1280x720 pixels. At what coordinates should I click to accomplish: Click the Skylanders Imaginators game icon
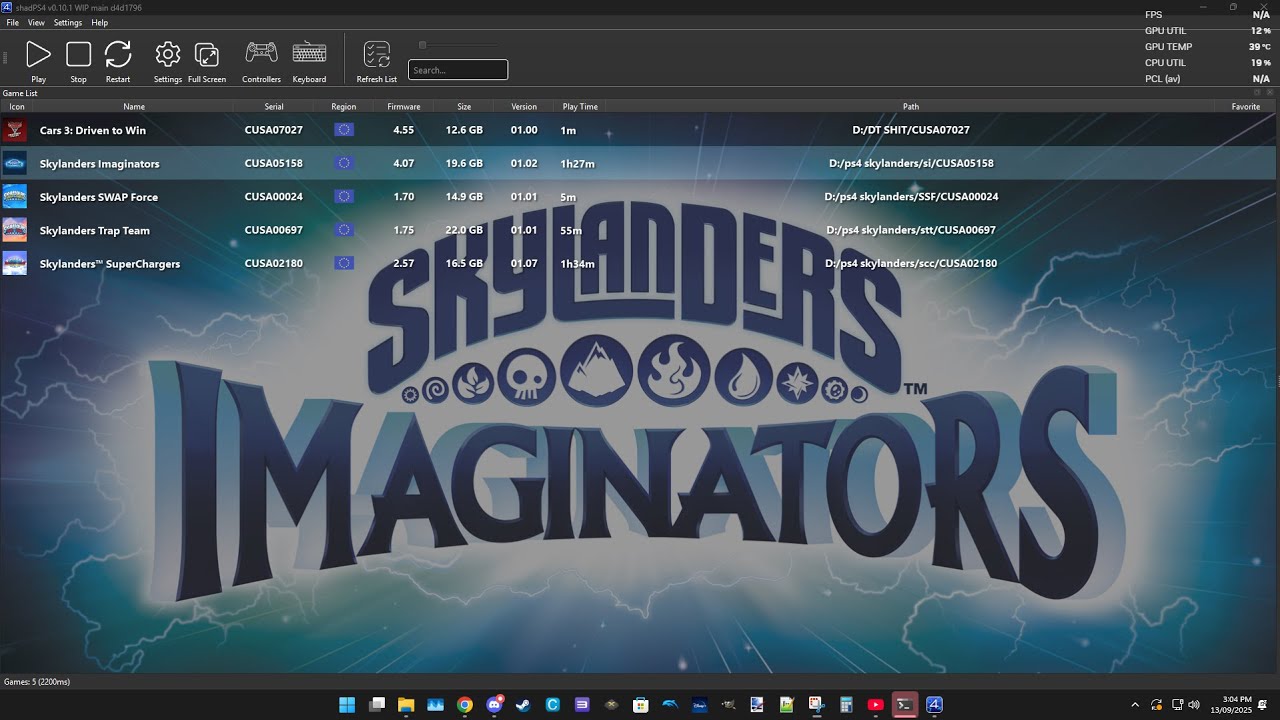point(14,163)
